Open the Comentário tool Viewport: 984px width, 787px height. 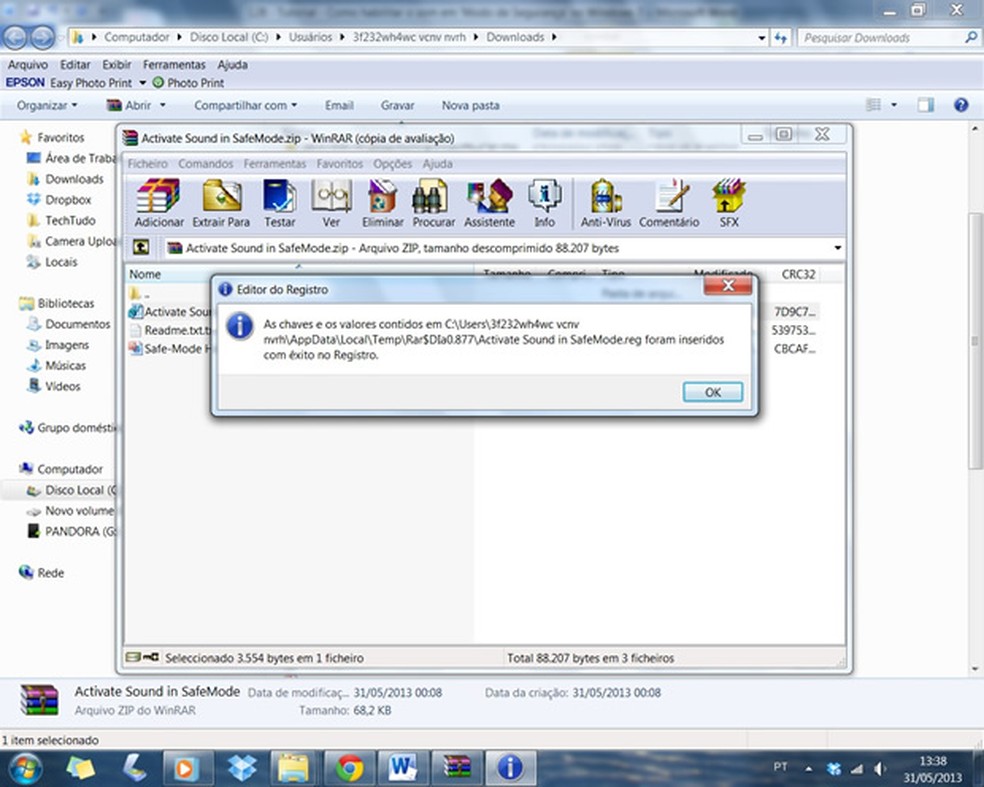[x=669, y=202]
